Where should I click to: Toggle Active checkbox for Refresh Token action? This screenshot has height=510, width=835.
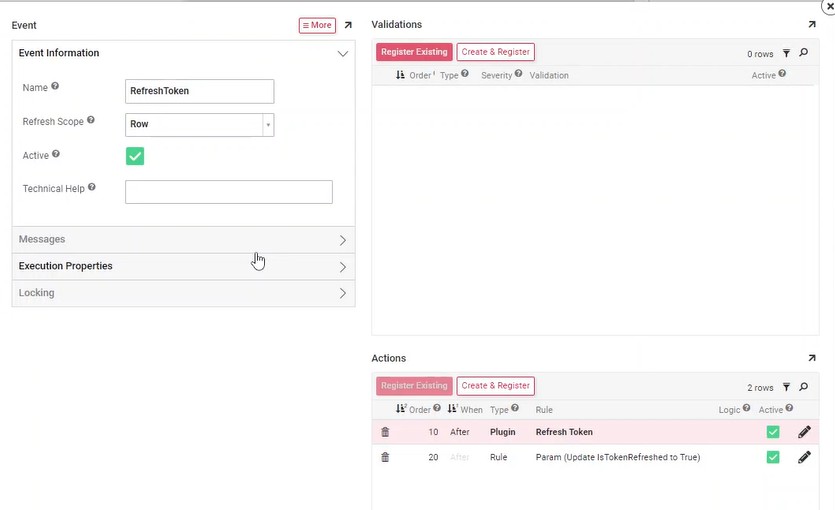[x=772, y=432]
